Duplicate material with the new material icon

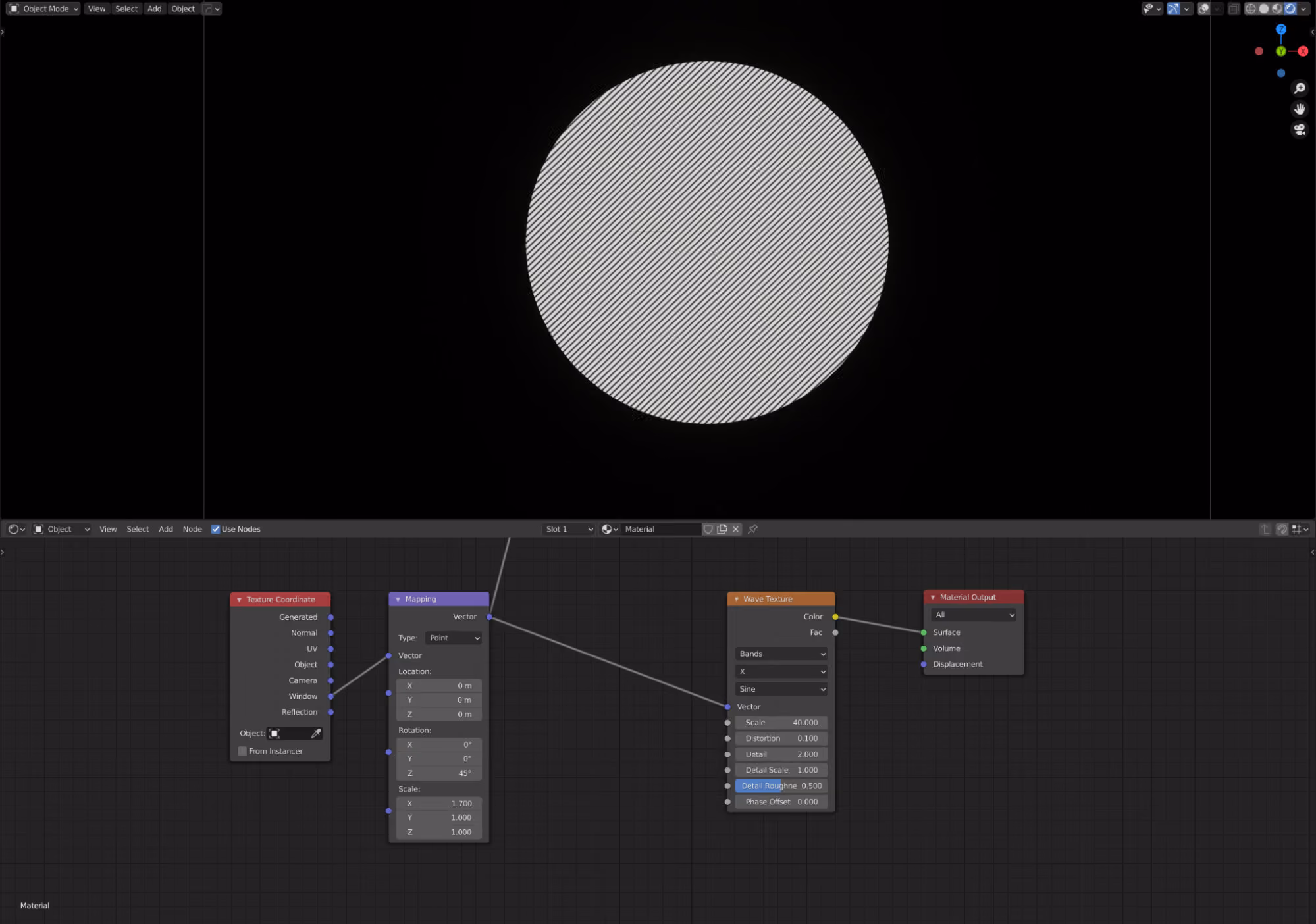click(722, 529)
